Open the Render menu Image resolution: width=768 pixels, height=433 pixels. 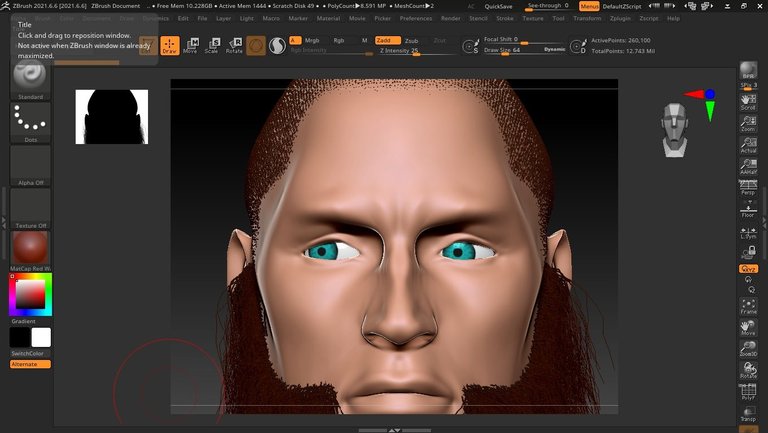pos(451,18)
